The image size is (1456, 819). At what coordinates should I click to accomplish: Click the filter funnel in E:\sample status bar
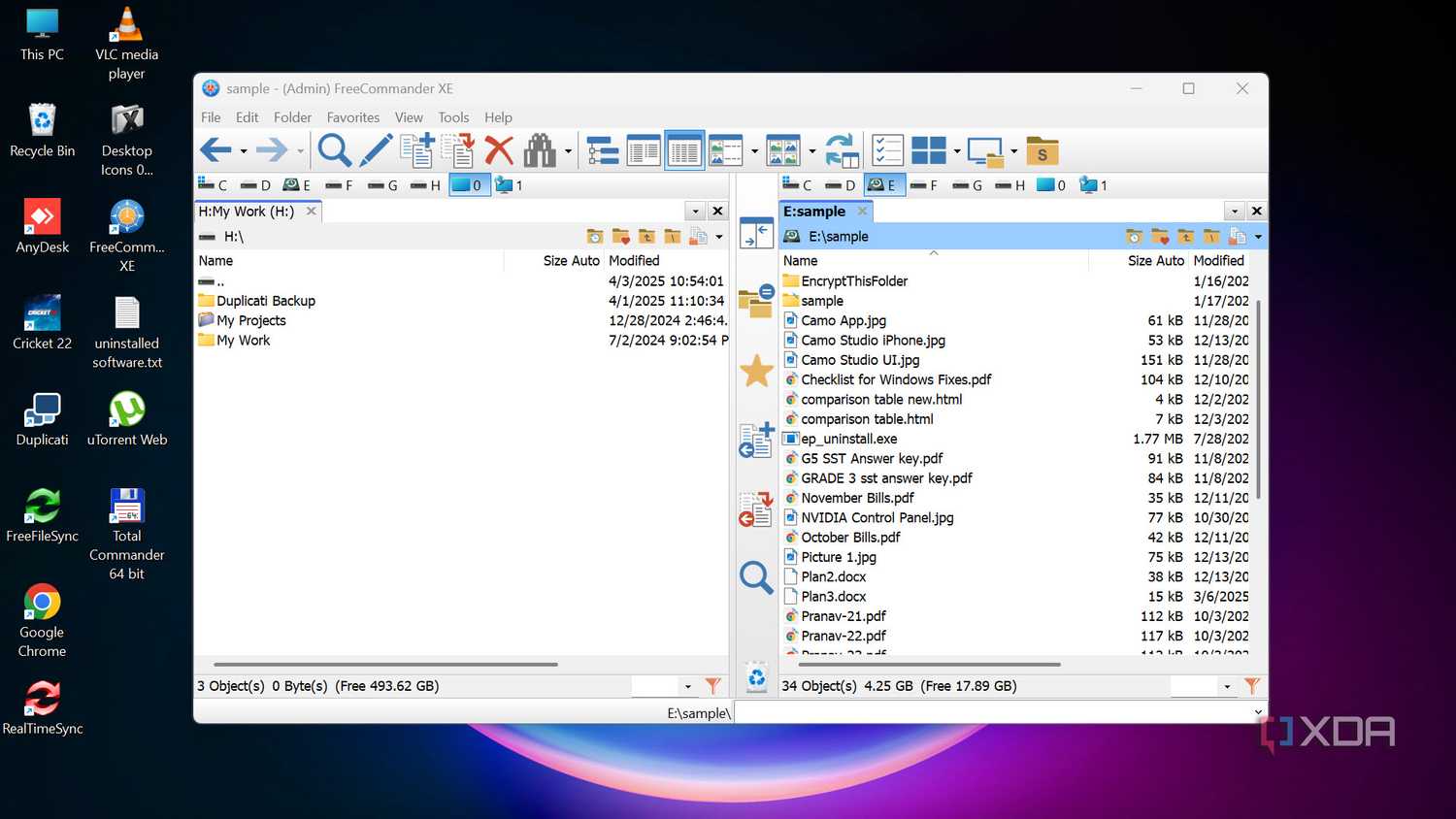click(1252, 686)
